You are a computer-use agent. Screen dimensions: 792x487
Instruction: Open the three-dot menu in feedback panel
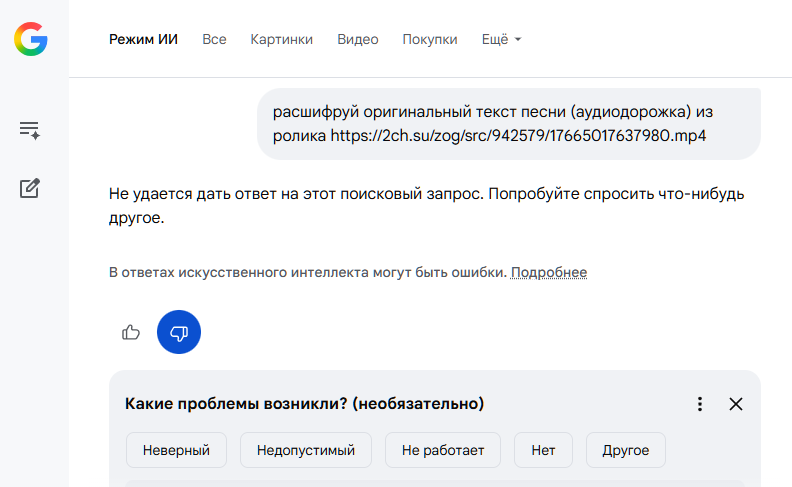[x=700, y=404]
